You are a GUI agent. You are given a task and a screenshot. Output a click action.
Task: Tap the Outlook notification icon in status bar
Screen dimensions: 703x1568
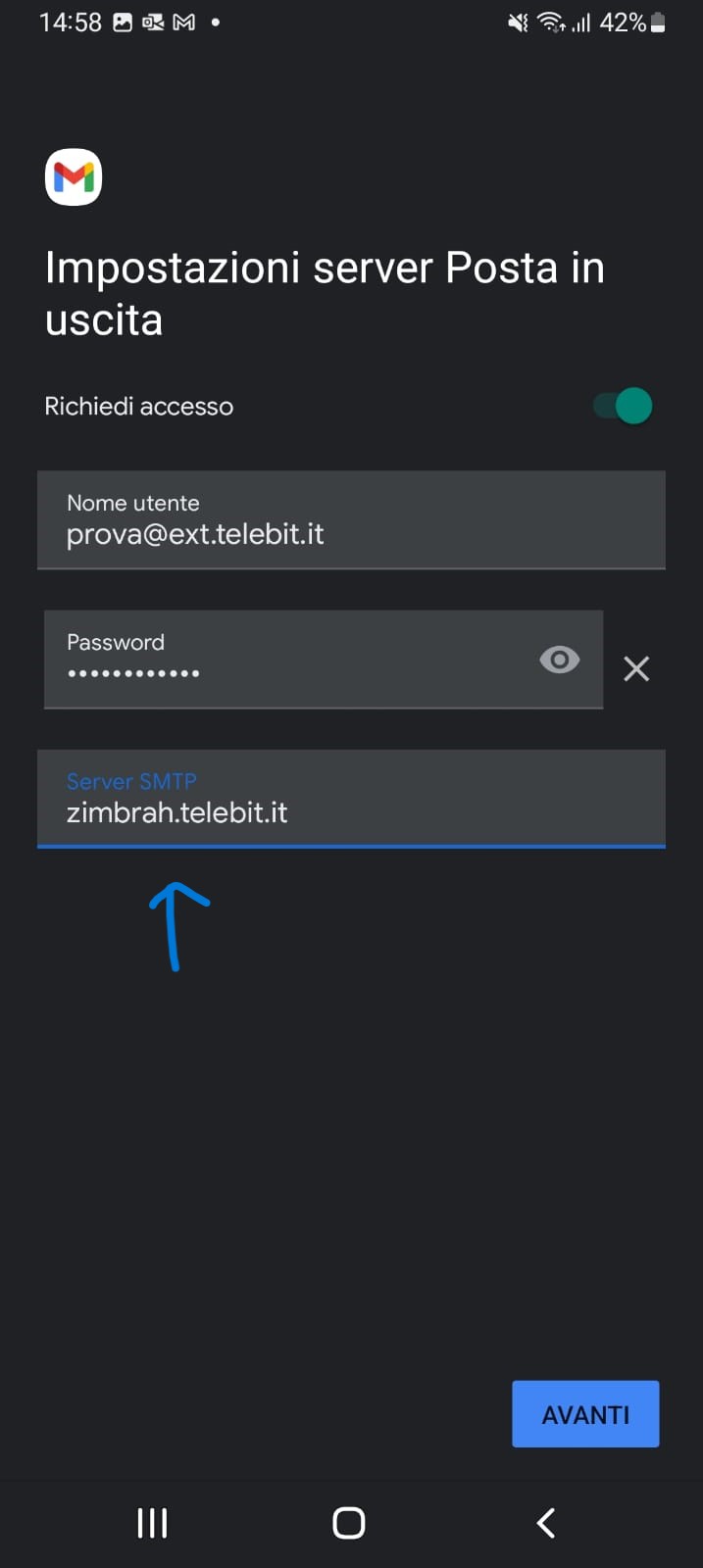[153, 23]
